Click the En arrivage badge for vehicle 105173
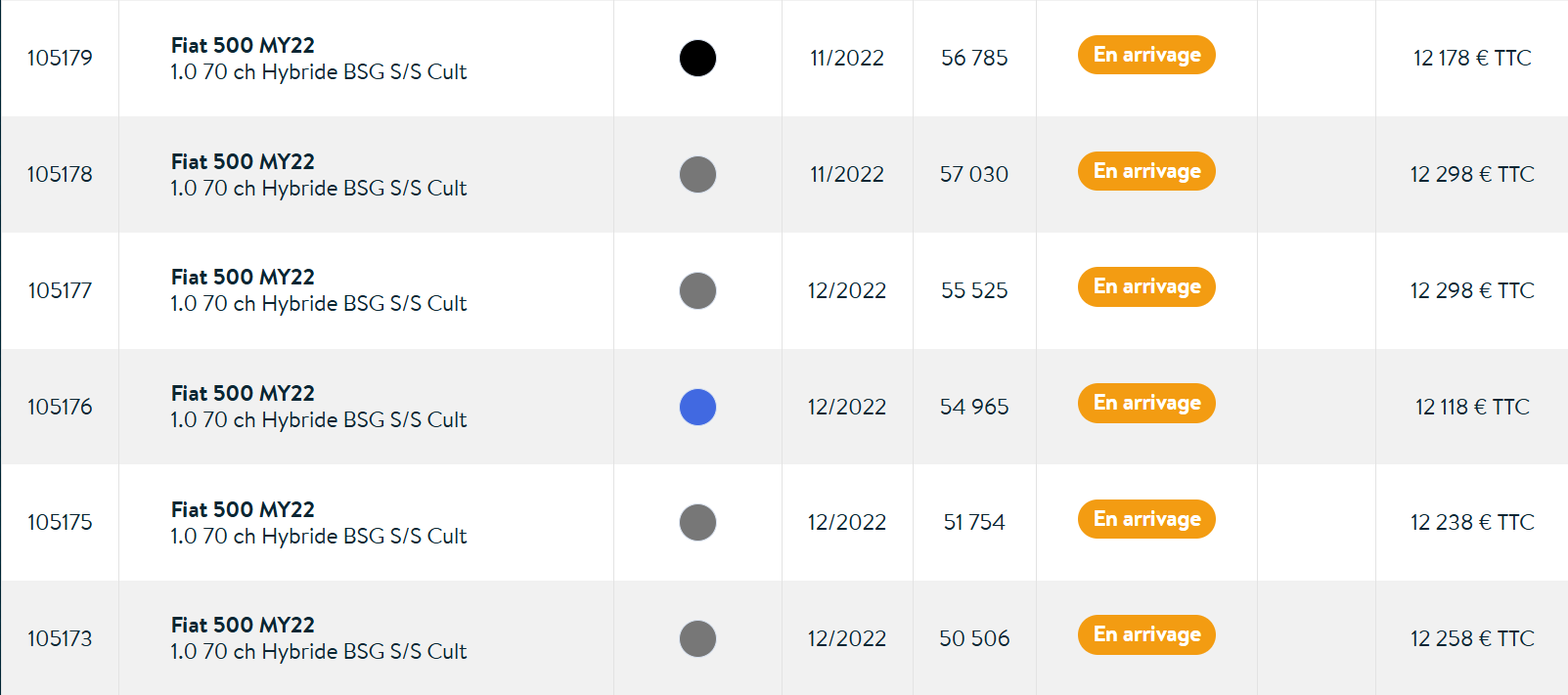 coord(1146,634)
